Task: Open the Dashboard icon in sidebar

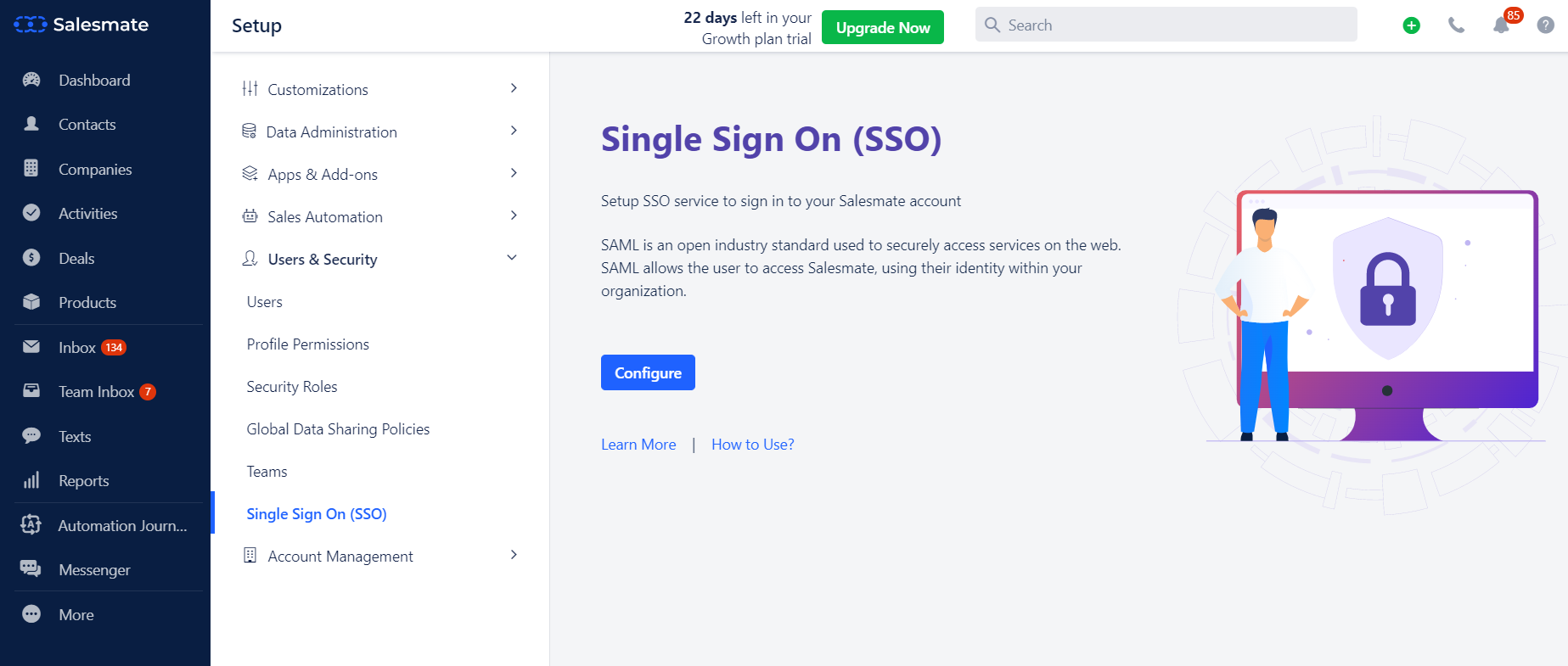Action: click(x=31, y=80)
